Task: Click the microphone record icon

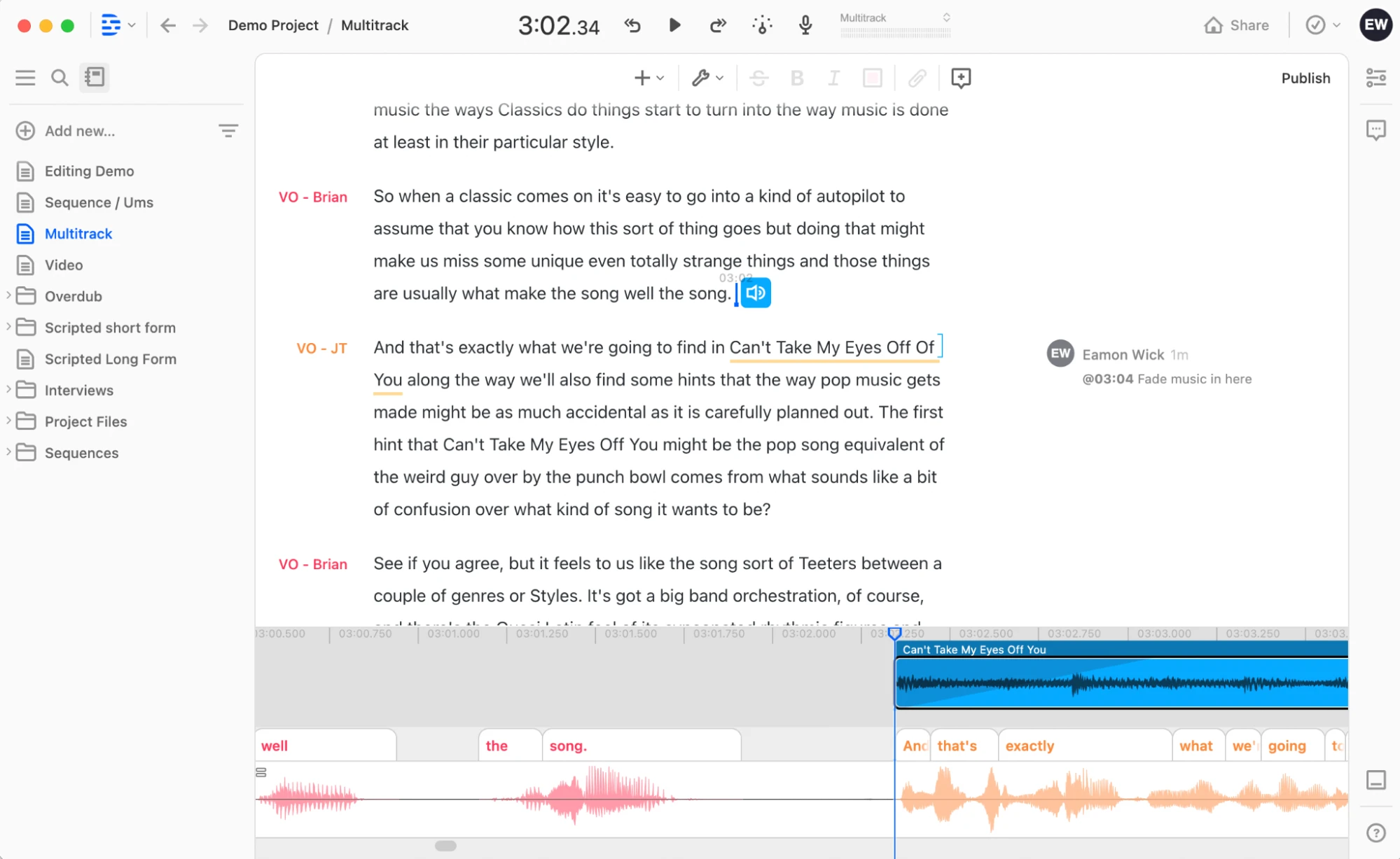Action: (x=805, y=25)
